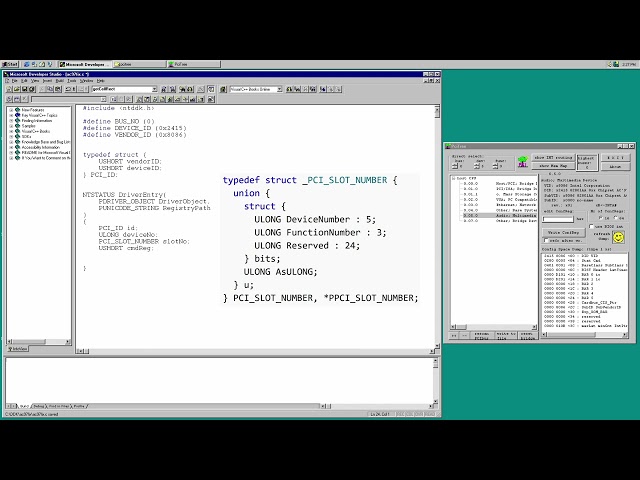Click the show IRQ routing button
Image resolution: width=640 pixels, height=480 pixels.
pyautogui.click(x=553, y=158)
